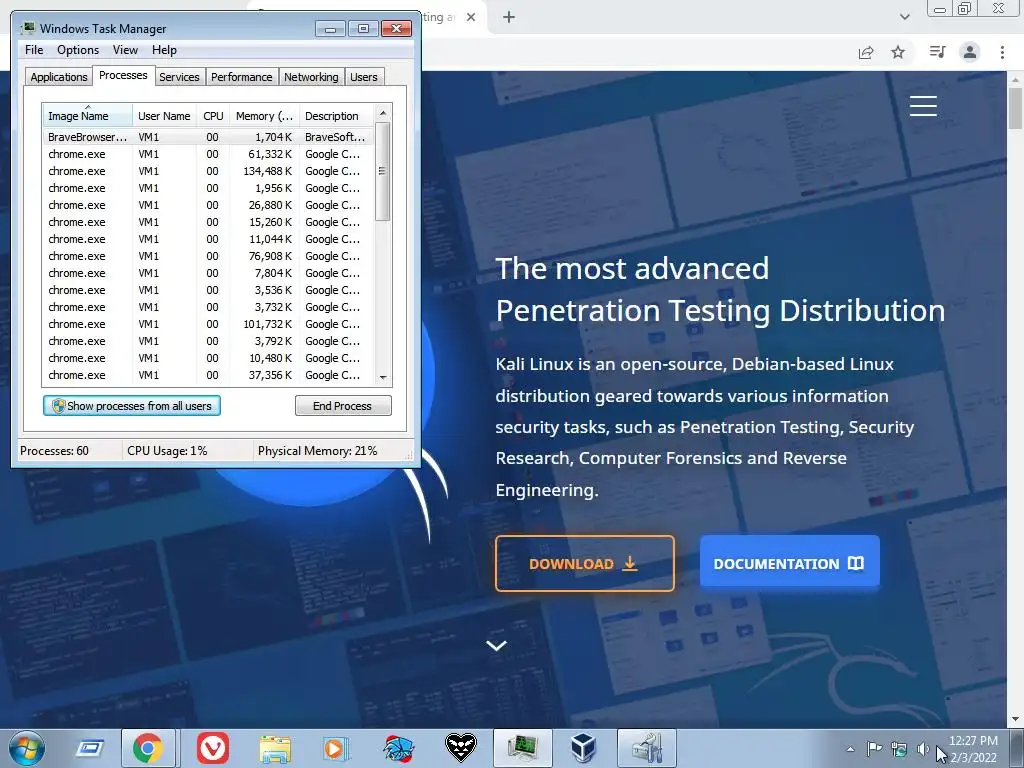Switch to Performance tab
1024x768 pixels.
coord(242,77)
